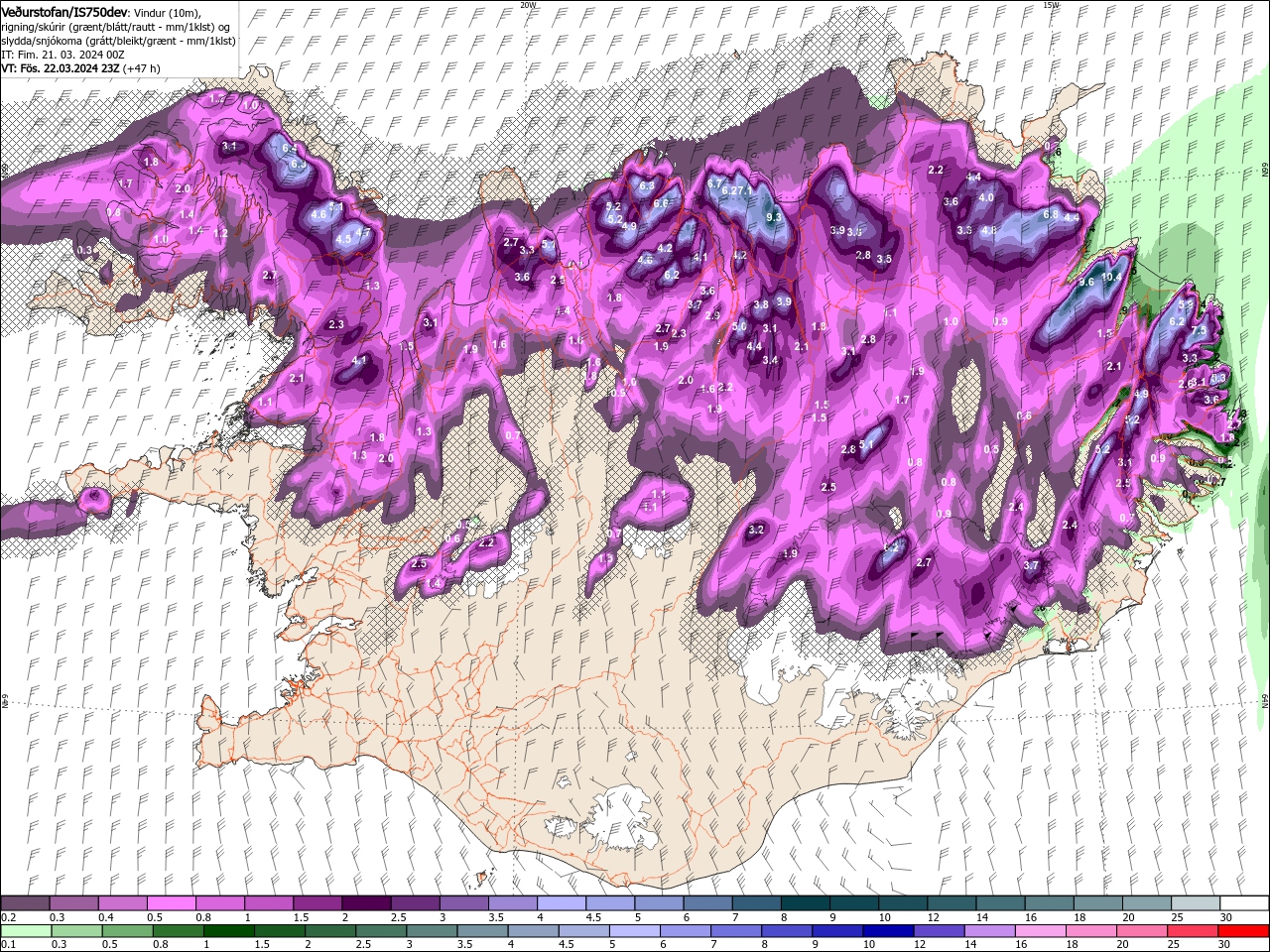The width and height of the screenshot is (1270, 952).
Task: Click the 5.0 value on the map
Action: tap(739, 325)
